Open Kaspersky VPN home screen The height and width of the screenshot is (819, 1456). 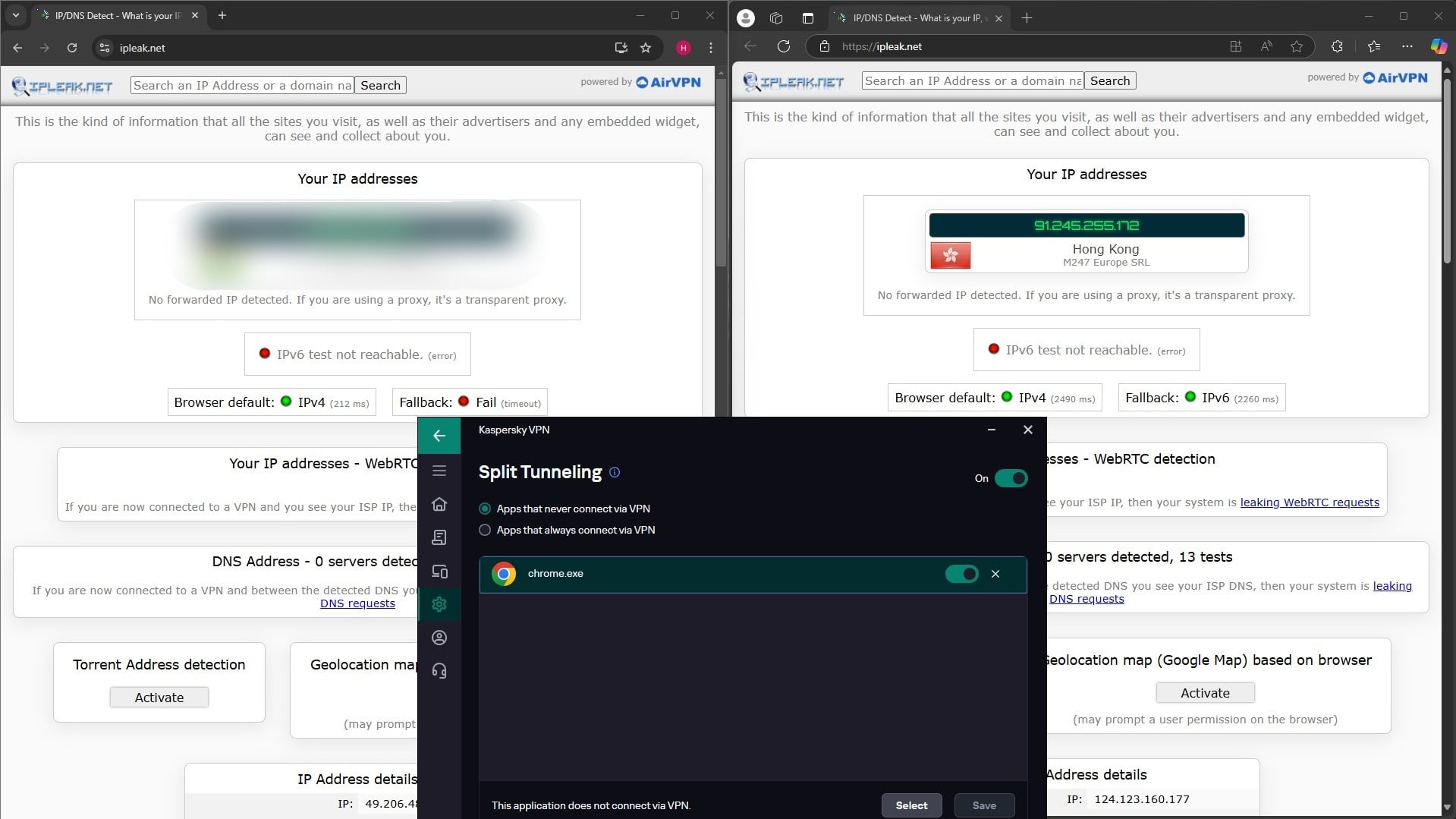439,504
